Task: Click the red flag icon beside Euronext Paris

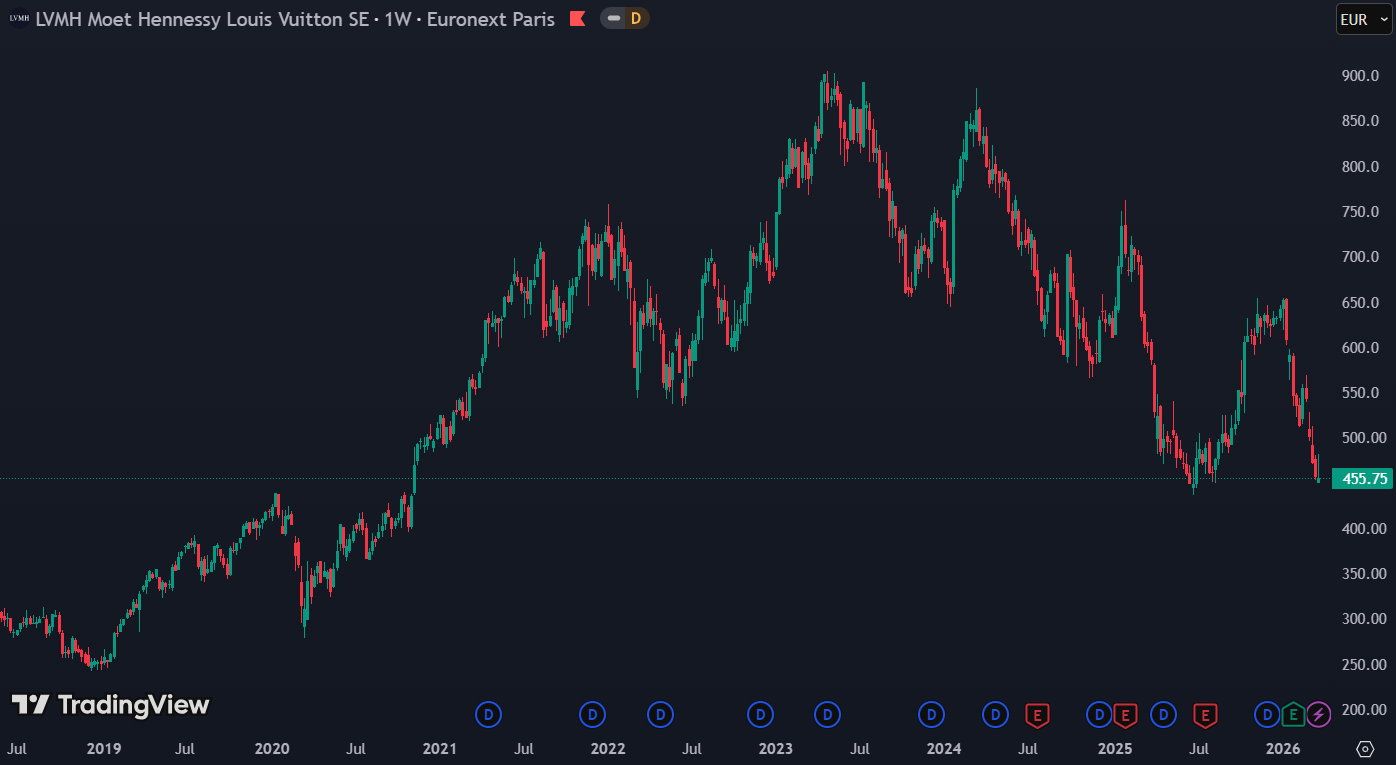Action: click(577, 19)
